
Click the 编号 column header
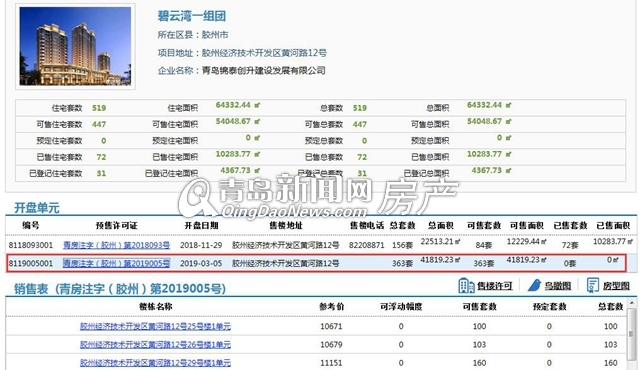(31, 225)
